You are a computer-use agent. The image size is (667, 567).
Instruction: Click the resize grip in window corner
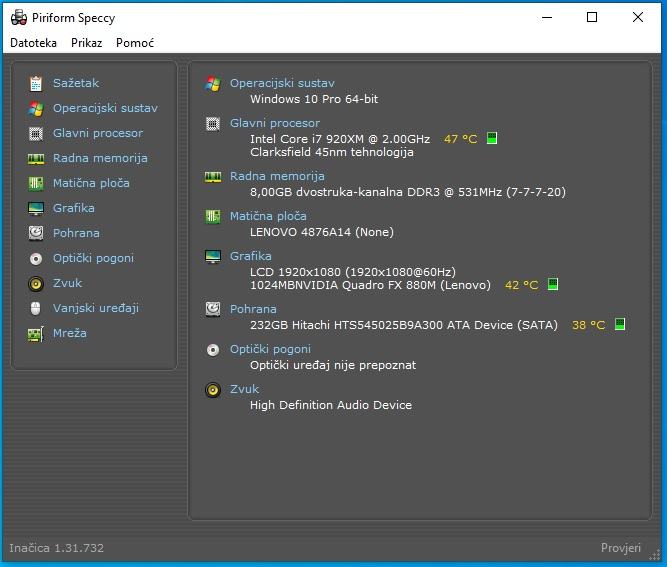click(x=655, y=555)
